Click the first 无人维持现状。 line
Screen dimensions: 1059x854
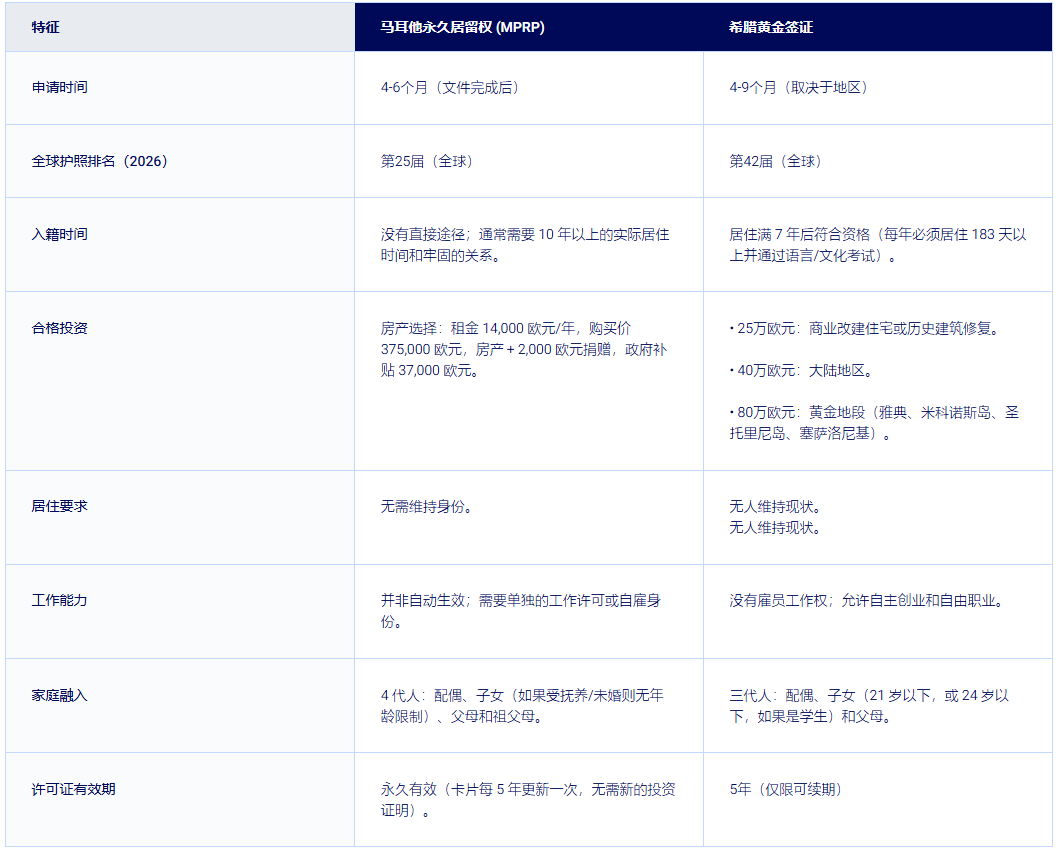[x=775, y=507]
